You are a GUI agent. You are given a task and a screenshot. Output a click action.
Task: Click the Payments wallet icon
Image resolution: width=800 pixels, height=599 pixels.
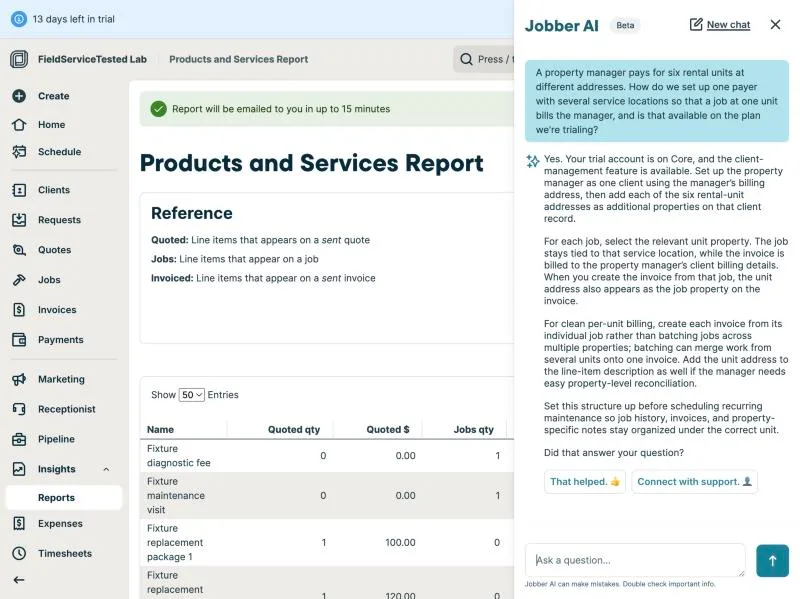[x=19, y=340]
